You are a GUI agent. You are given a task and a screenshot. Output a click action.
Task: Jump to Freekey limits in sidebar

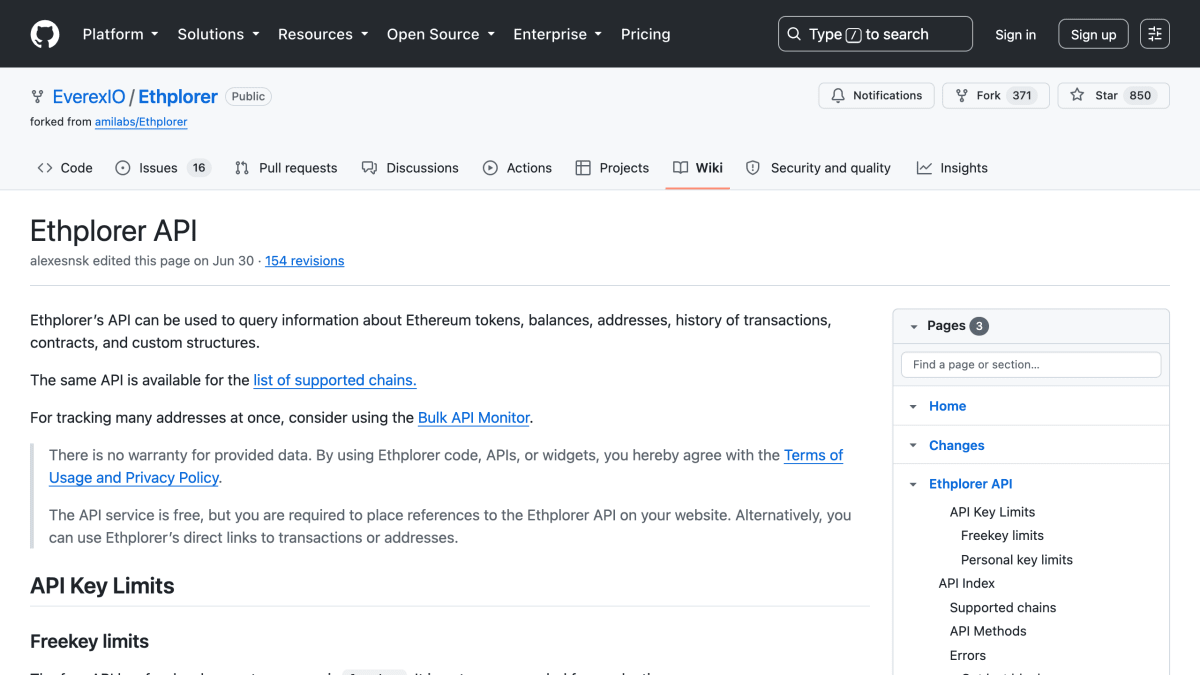pyautogui.click(x=1002, y=536)
